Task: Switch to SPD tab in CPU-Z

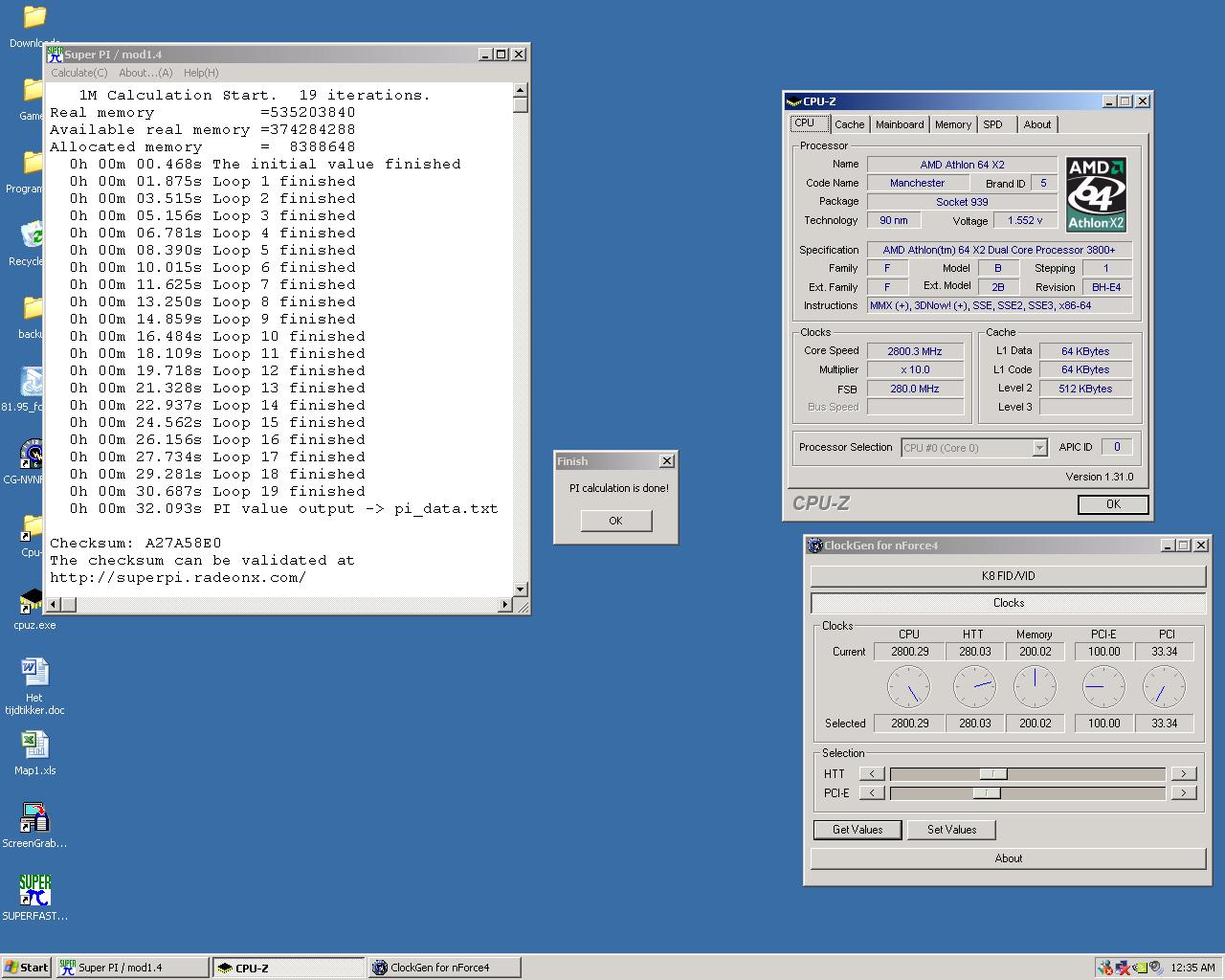Action: [x=993, y=124]
